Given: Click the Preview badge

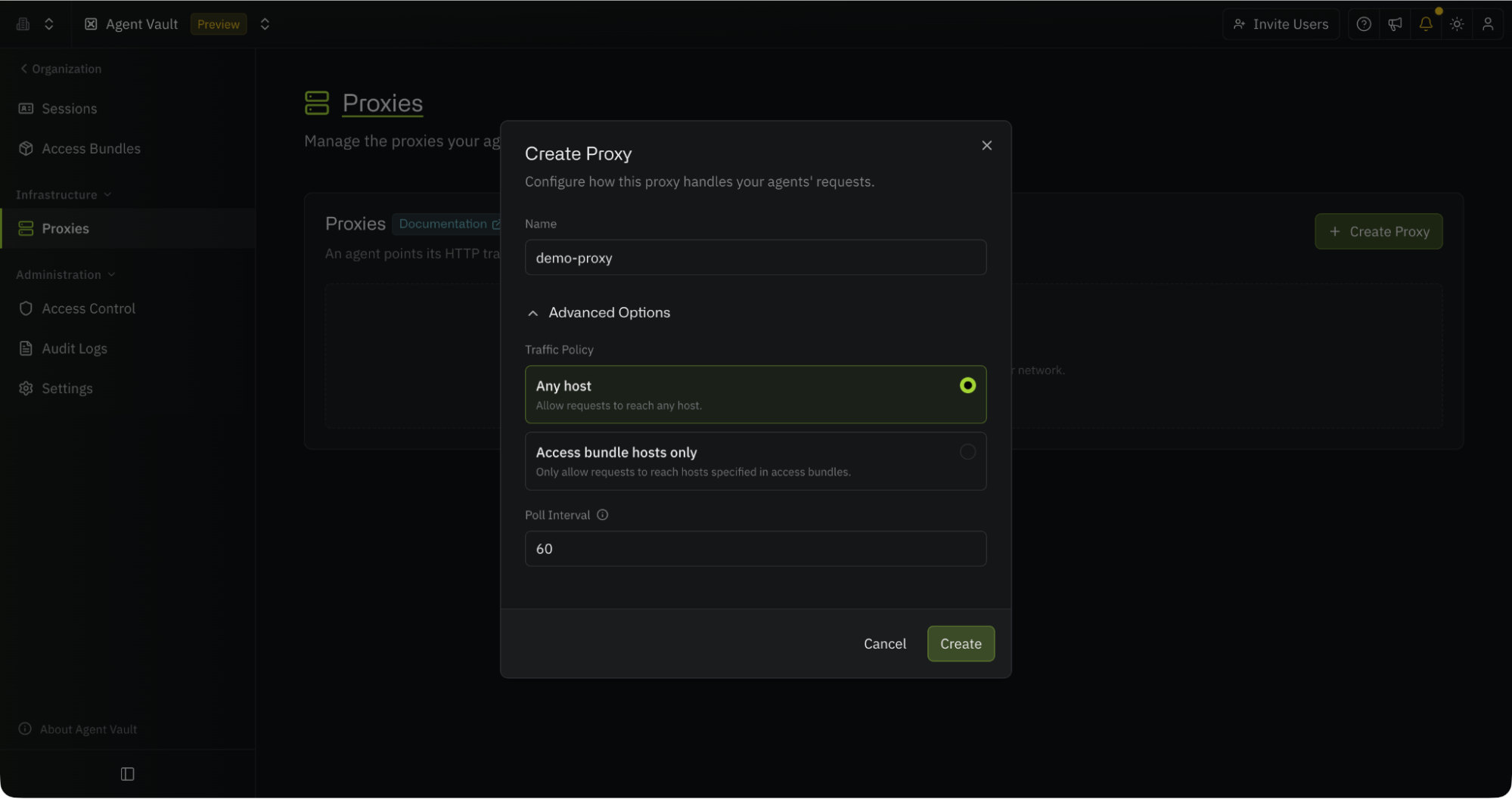Looking at the screenshot, I should [219, 24].
